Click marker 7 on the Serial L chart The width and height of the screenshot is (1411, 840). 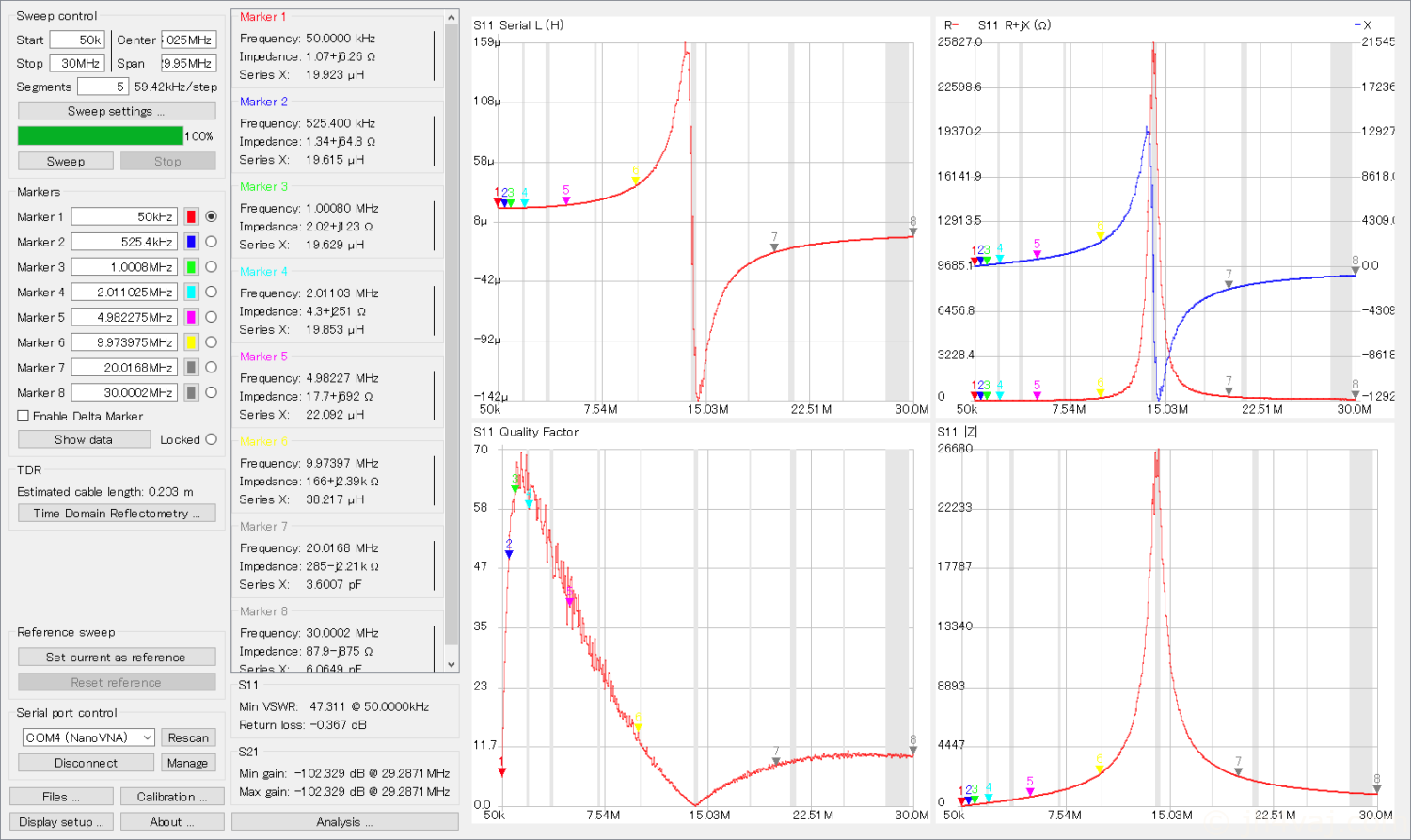(774, 246)
